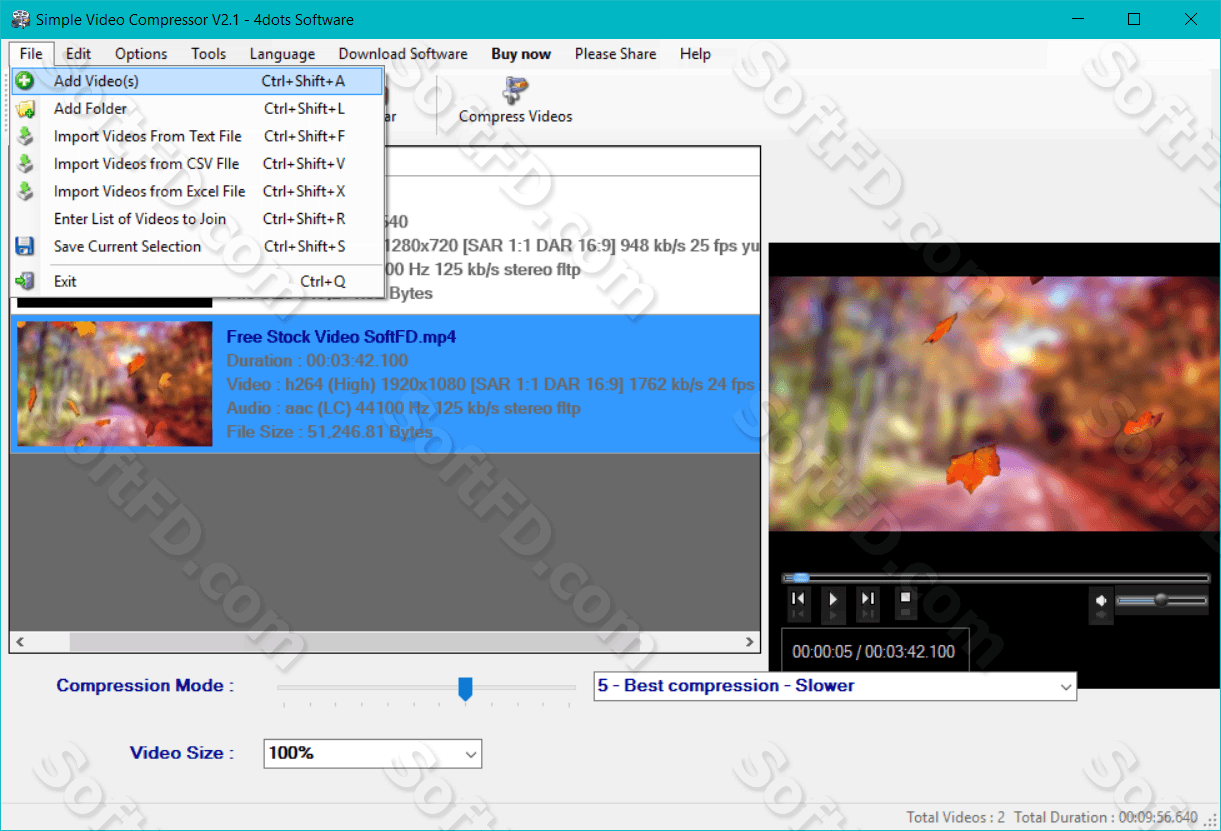Click the 1920x1080 video info line
This screenshot has width=1221, height=831.
[490, 384]
